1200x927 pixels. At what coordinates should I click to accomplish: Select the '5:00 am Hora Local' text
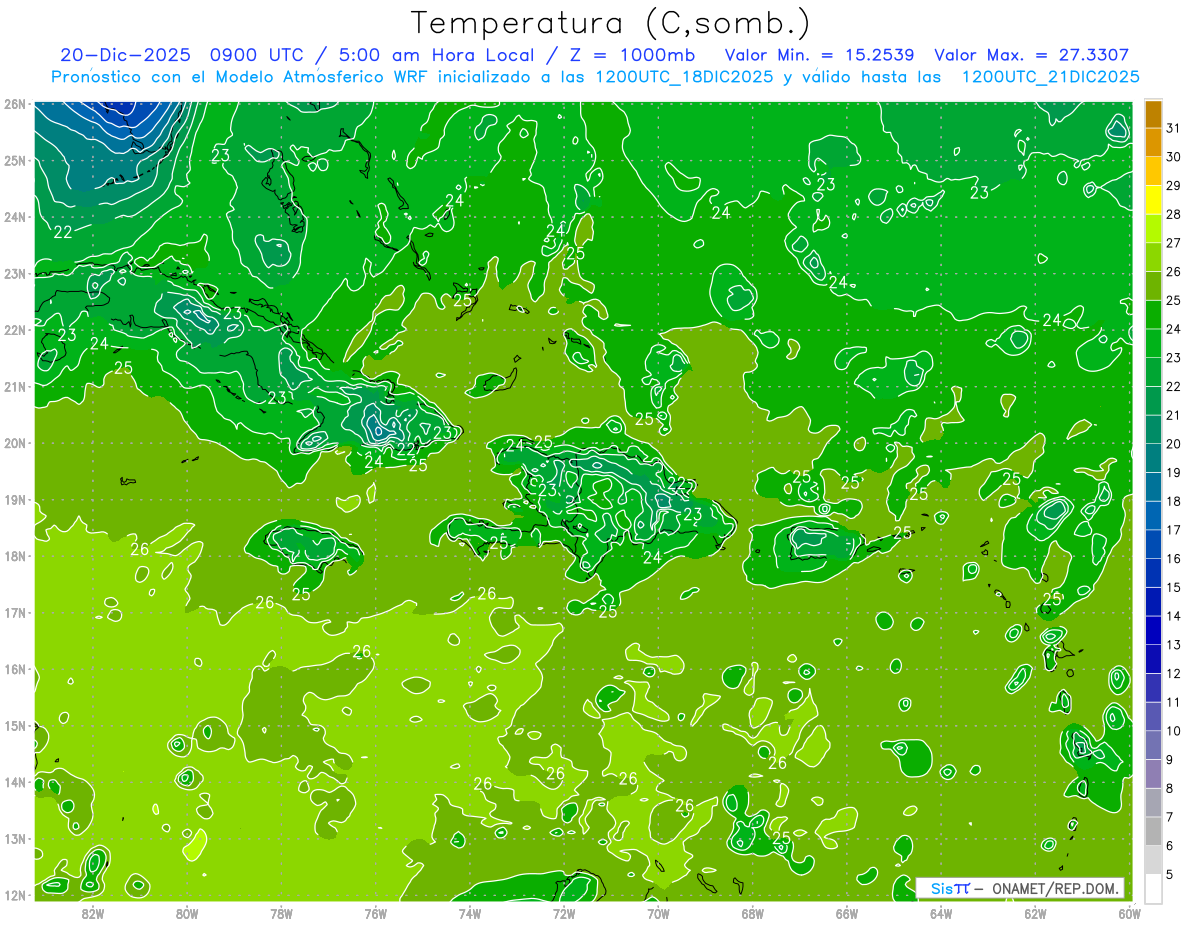(x=436, y=55)
